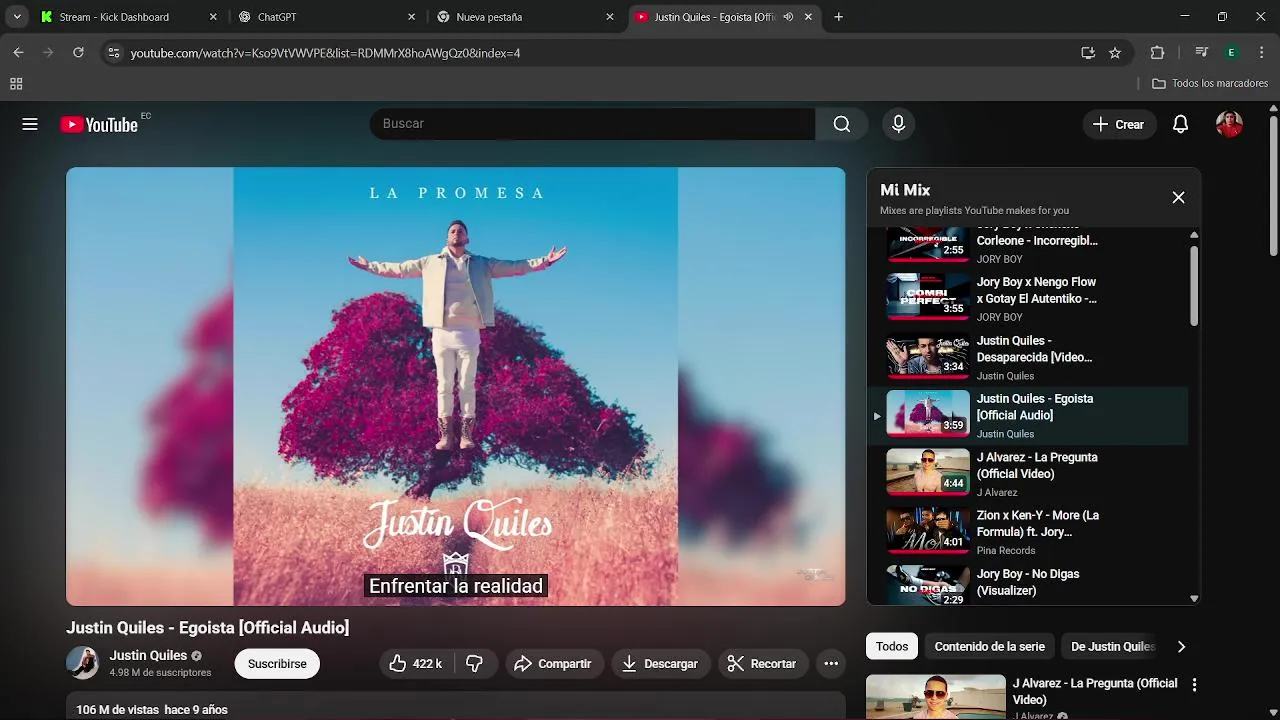The image size is (1280, 720).
Task: Open media controls in Chrome toolbar
Action: [x=1201, y=53]
